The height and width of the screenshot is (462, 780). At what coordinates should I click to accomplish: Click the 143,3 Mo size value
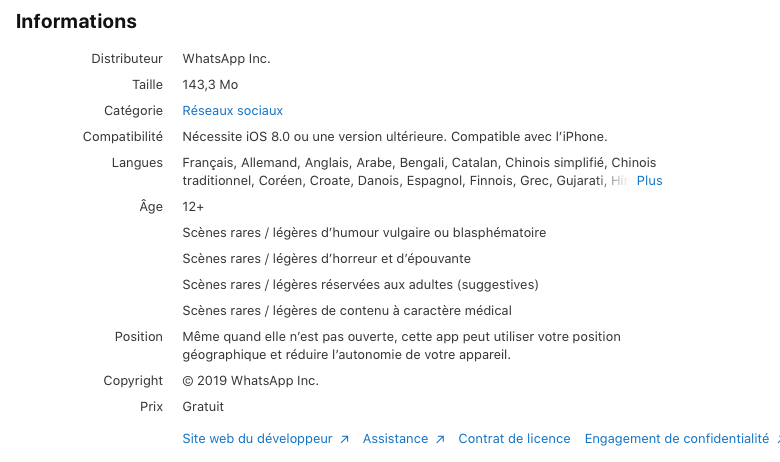(x=210, y=85)
